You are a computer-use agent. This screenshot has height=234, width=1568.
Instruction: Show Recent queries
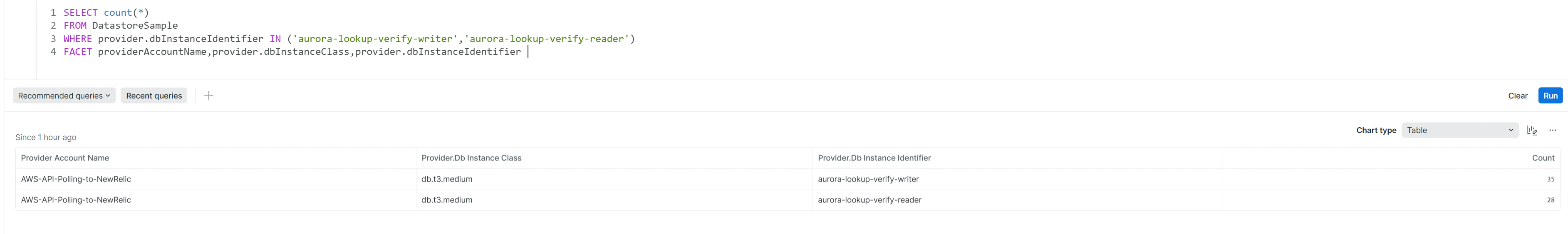click(x=154, y=96)
